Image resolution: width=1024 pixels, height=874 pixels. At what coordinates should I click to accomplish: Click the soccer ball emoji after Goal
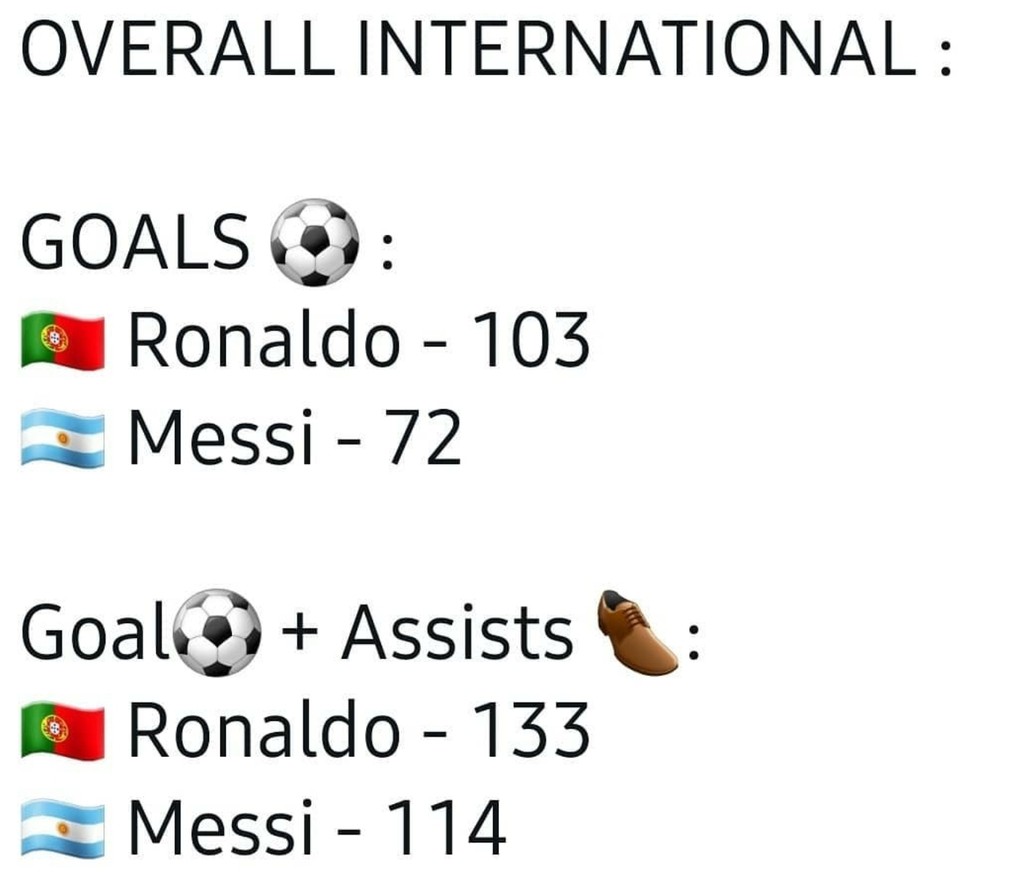coord(217,632)
